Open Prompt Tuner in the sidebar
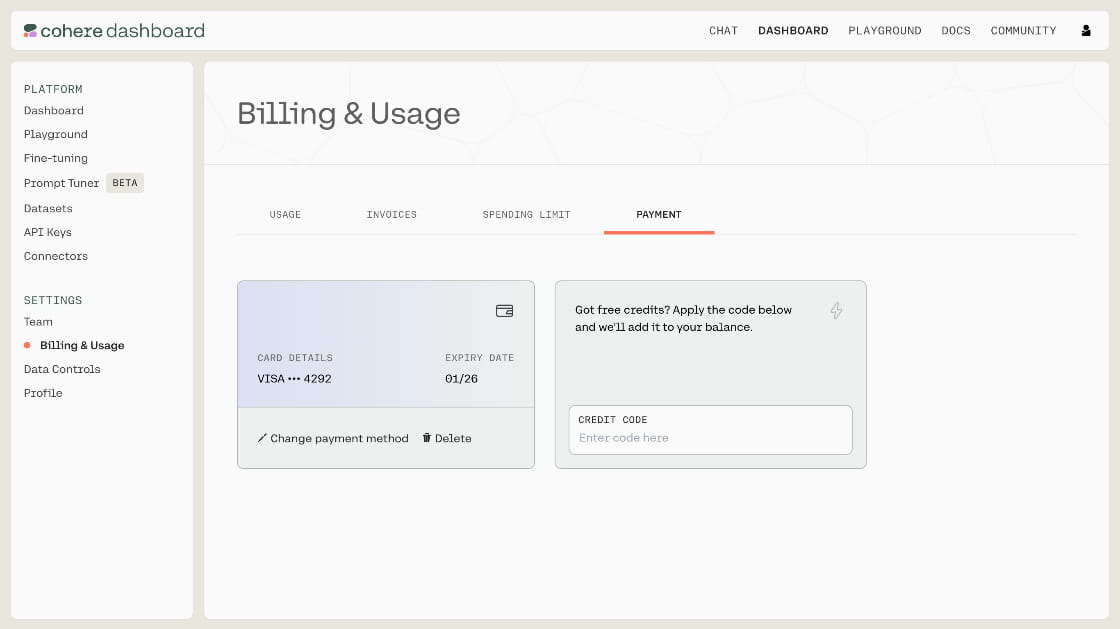Viewport: 1120px width, 629px height. click(x=61, y=183)
